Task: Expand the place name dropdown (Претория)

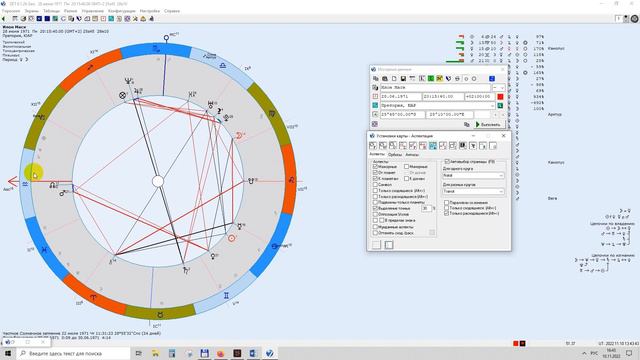Action: (x=492, y=106)
